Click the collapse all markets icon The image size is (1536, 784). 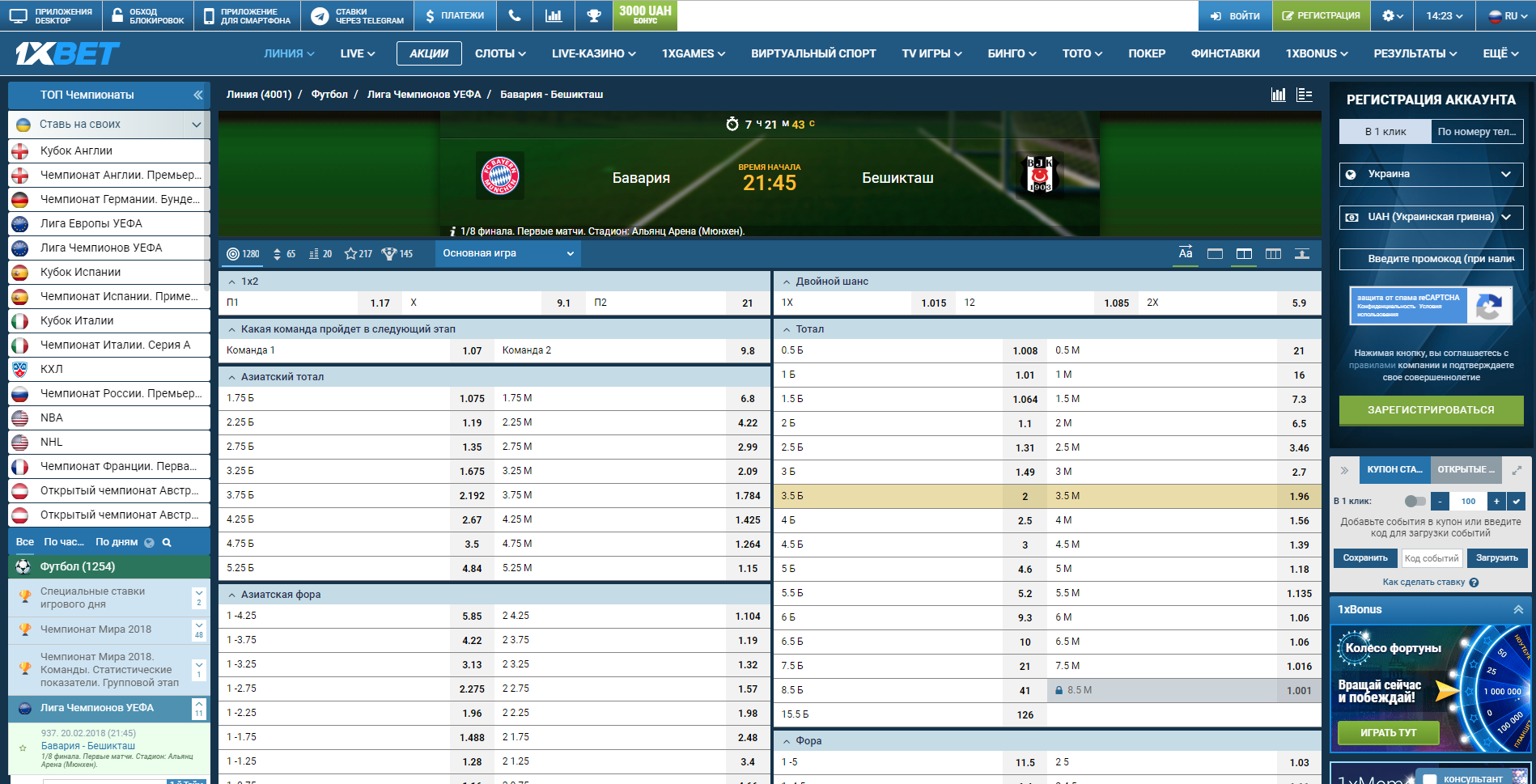pyautogui.click(x=1302, y=254)
